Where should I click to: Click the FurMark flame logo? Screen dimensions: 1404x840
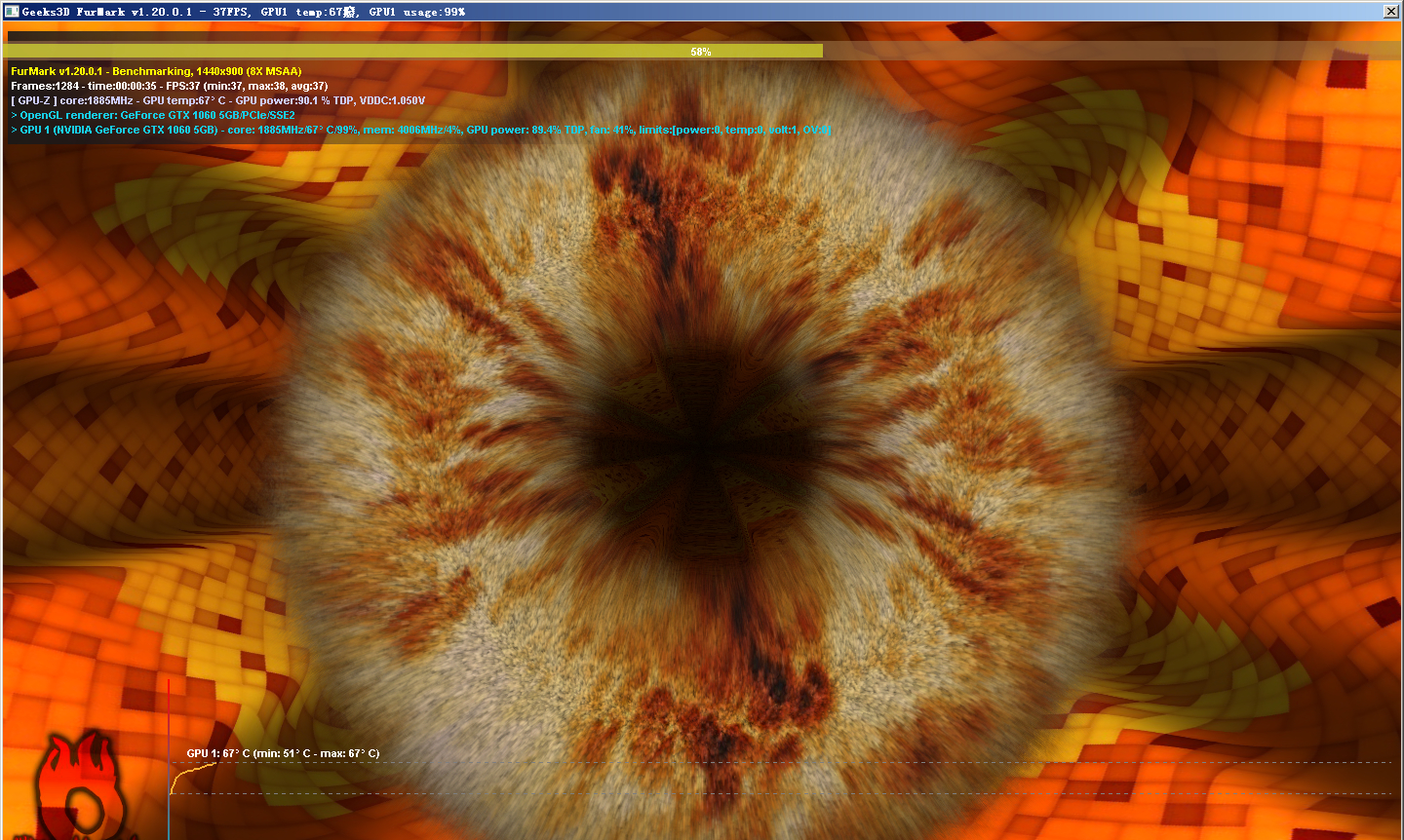[83, 787]
